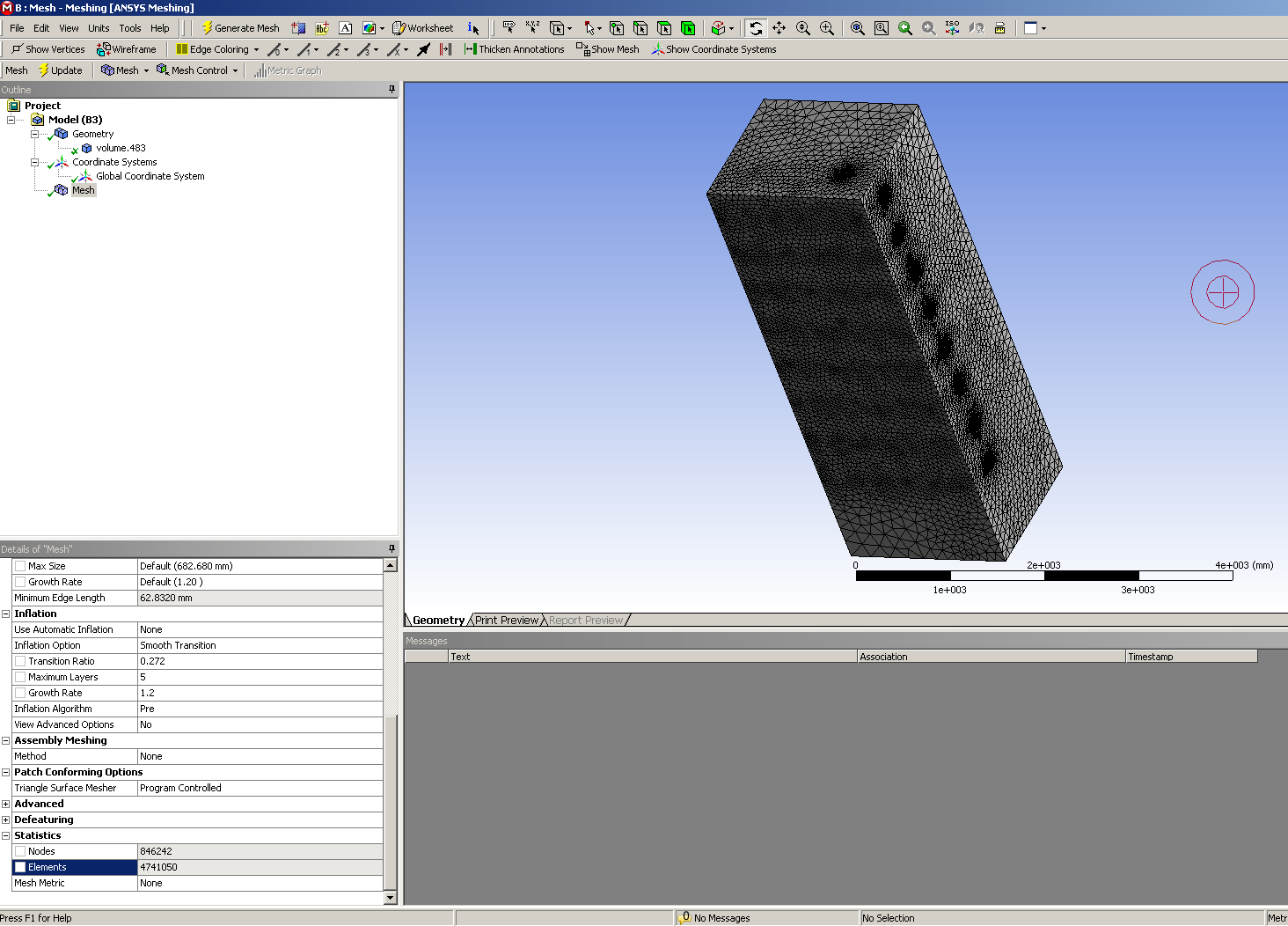Click the Update mesh button
The width and height of the screenshot is (1288, 926).
coord(61,70)
